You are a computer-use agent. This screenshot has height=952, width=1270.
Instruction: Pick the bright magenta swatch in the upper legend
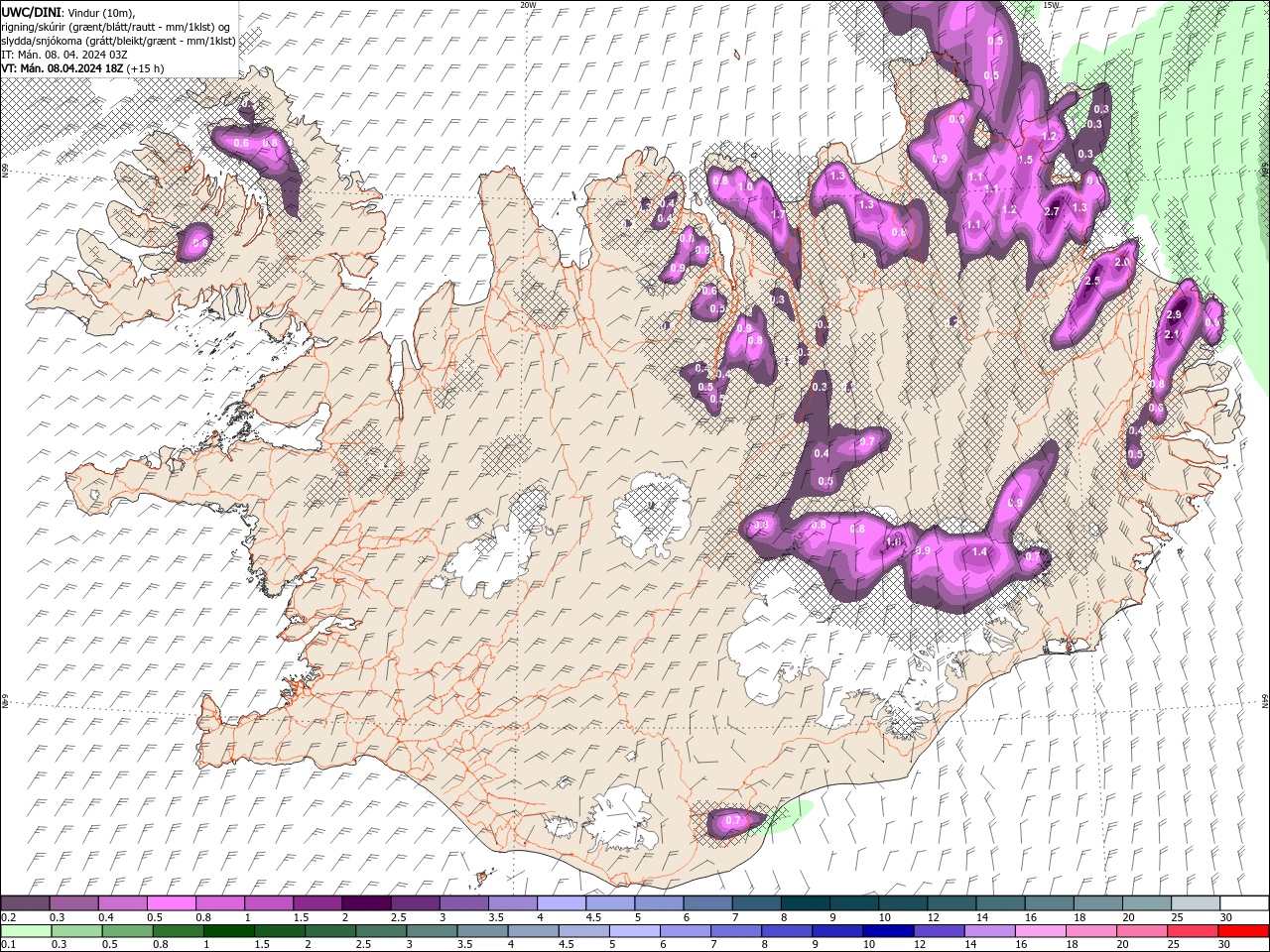click(x=171, y=903)
